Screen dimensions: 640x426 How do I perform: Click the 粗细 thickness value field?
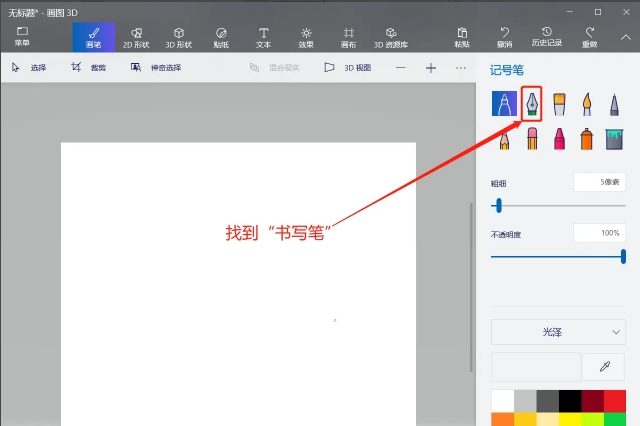[599, 182]
